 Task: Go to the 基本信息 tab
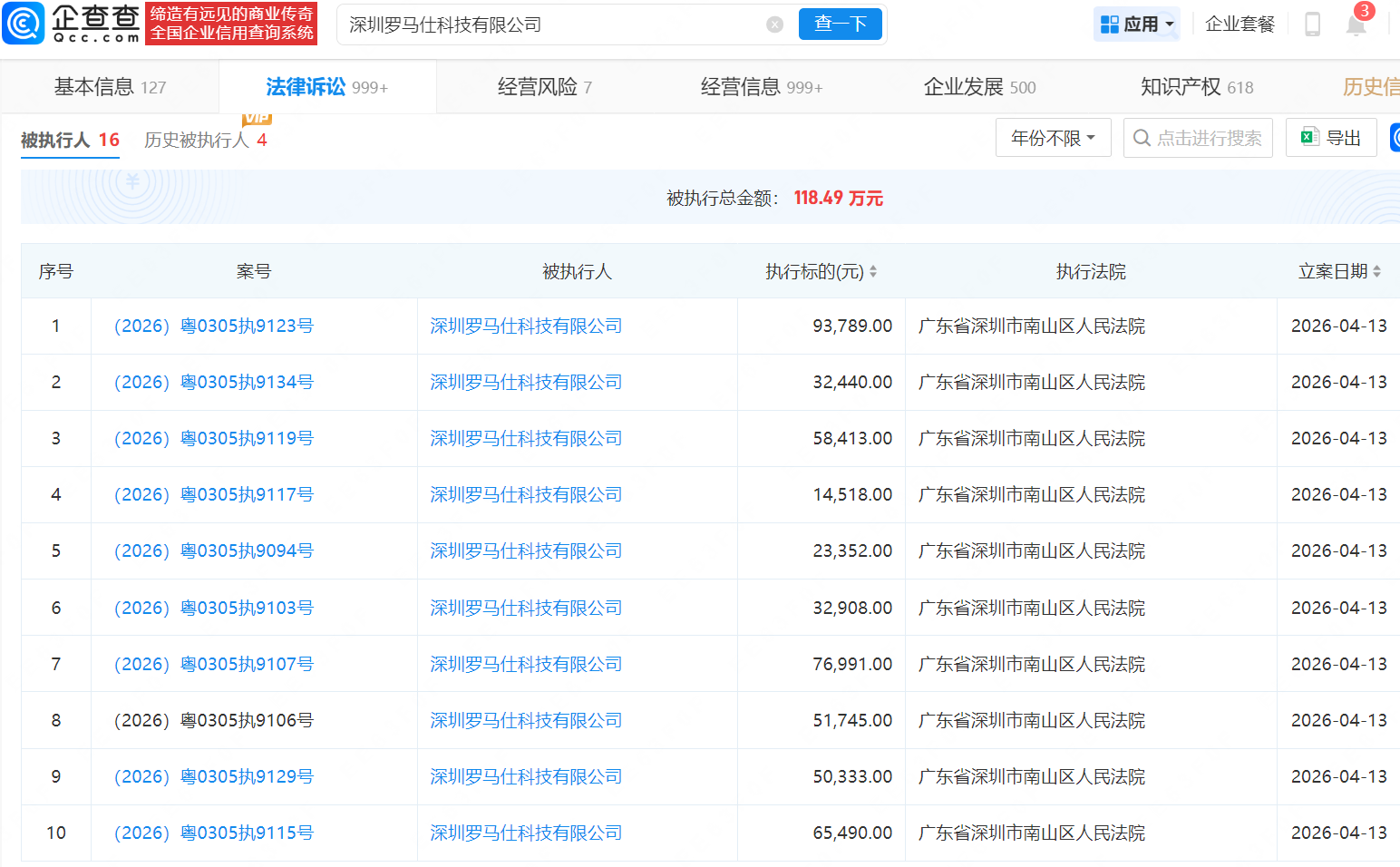tap(110, 87)
